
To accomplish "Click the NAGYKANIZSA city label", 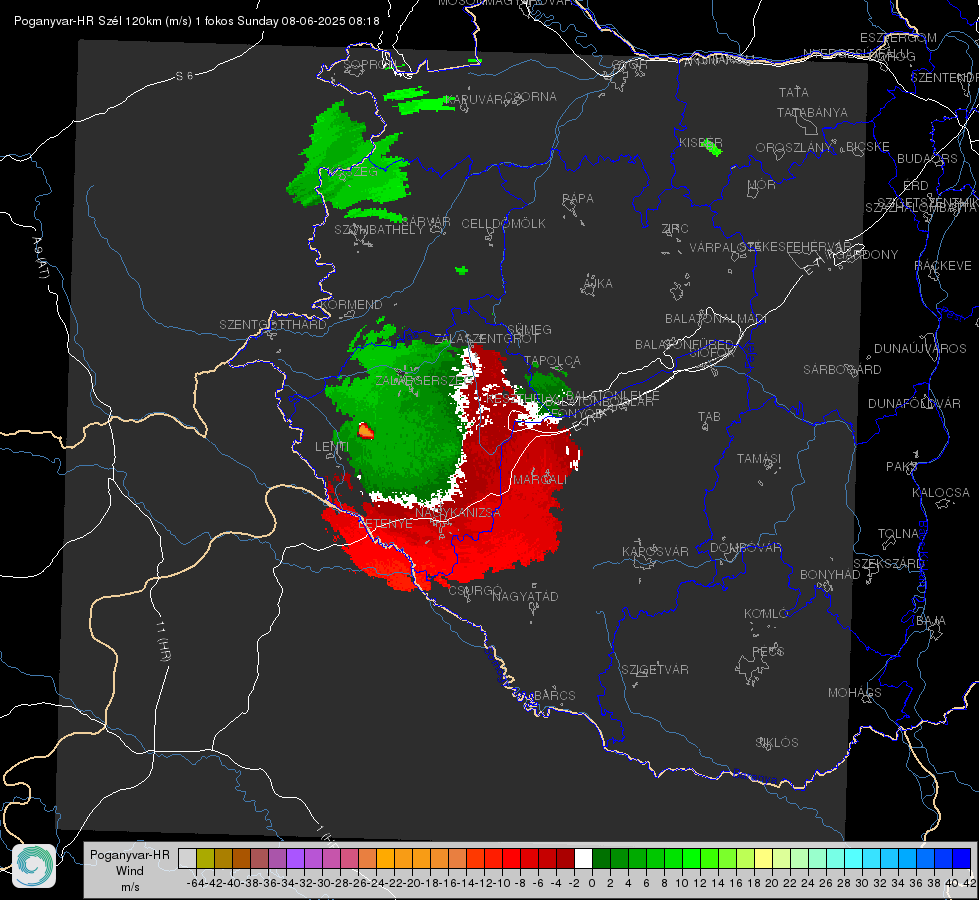I will (x=458, y=513).
